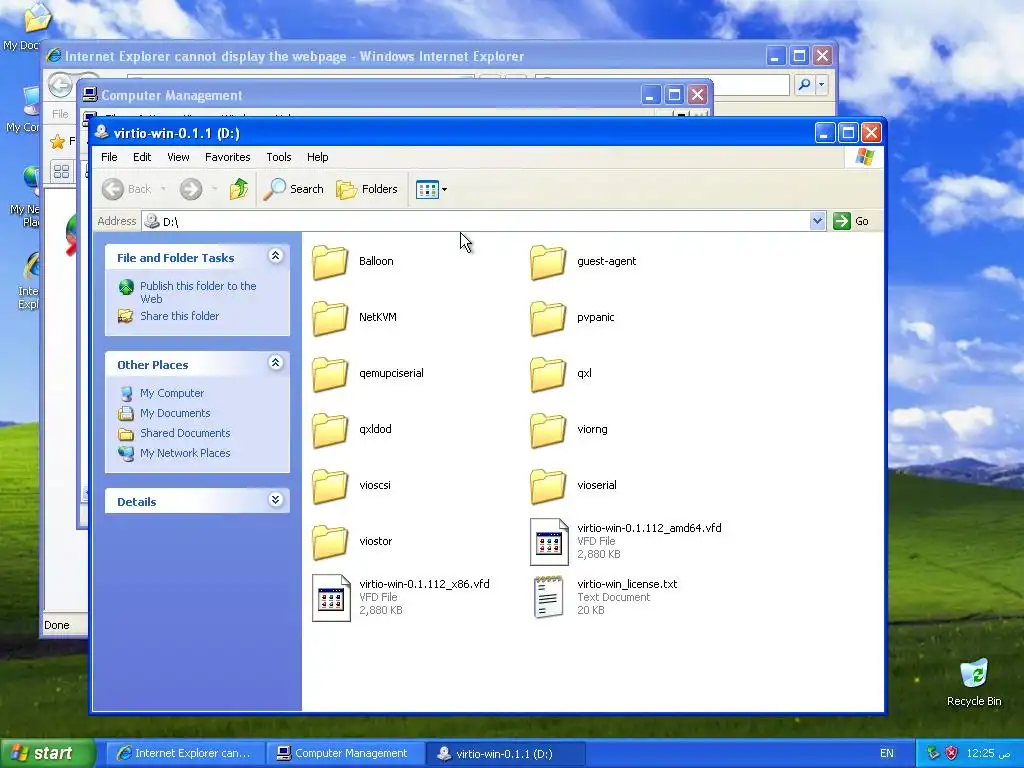Open Internet Explorer search provider dropdown

(822, 84)
